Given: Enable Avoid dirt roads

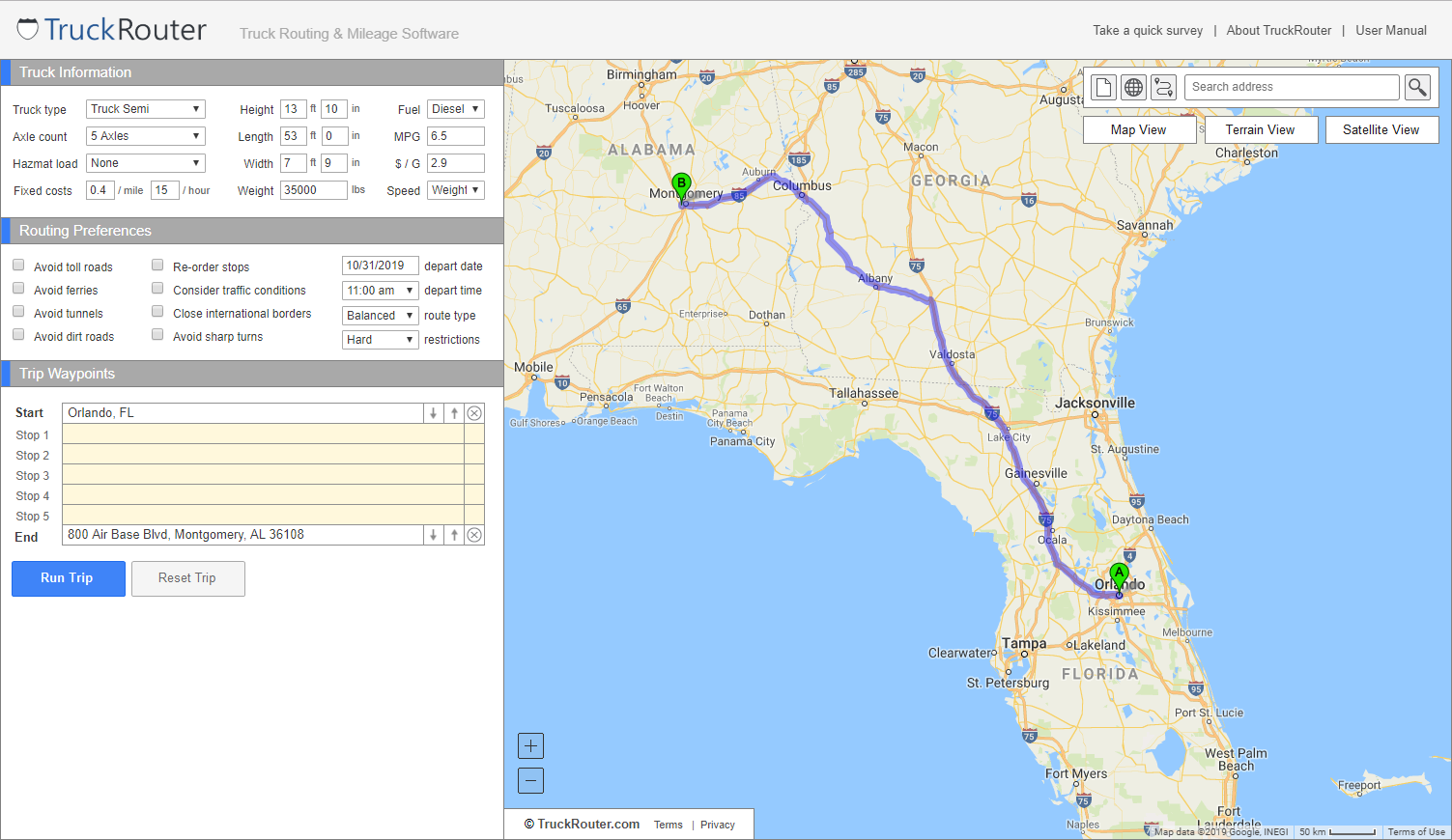Looking at the screenshot, I should (18, 334).
